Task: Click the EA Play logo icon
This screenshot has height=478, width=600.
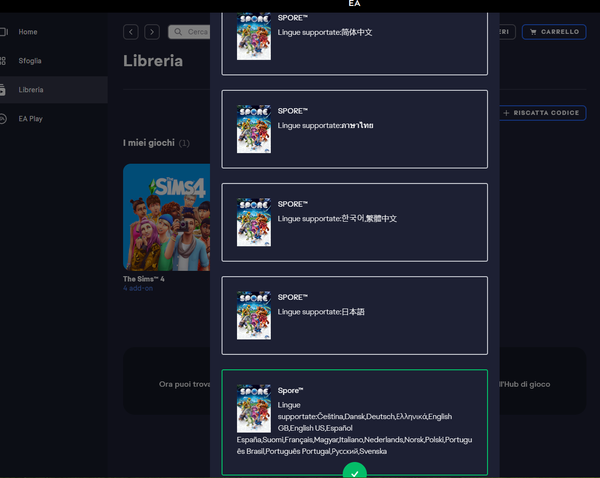Action: tap(3, 119)
